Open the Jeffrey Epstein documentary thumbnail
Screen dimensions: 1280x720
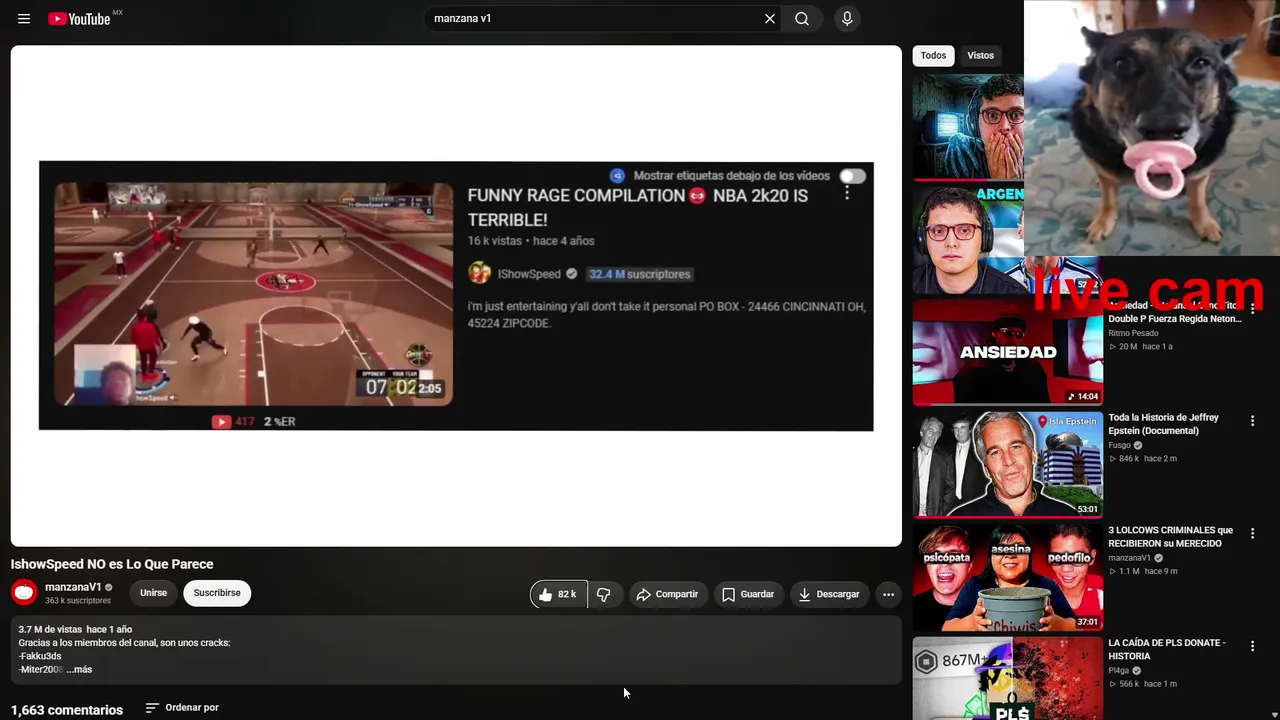(1008, 464)
